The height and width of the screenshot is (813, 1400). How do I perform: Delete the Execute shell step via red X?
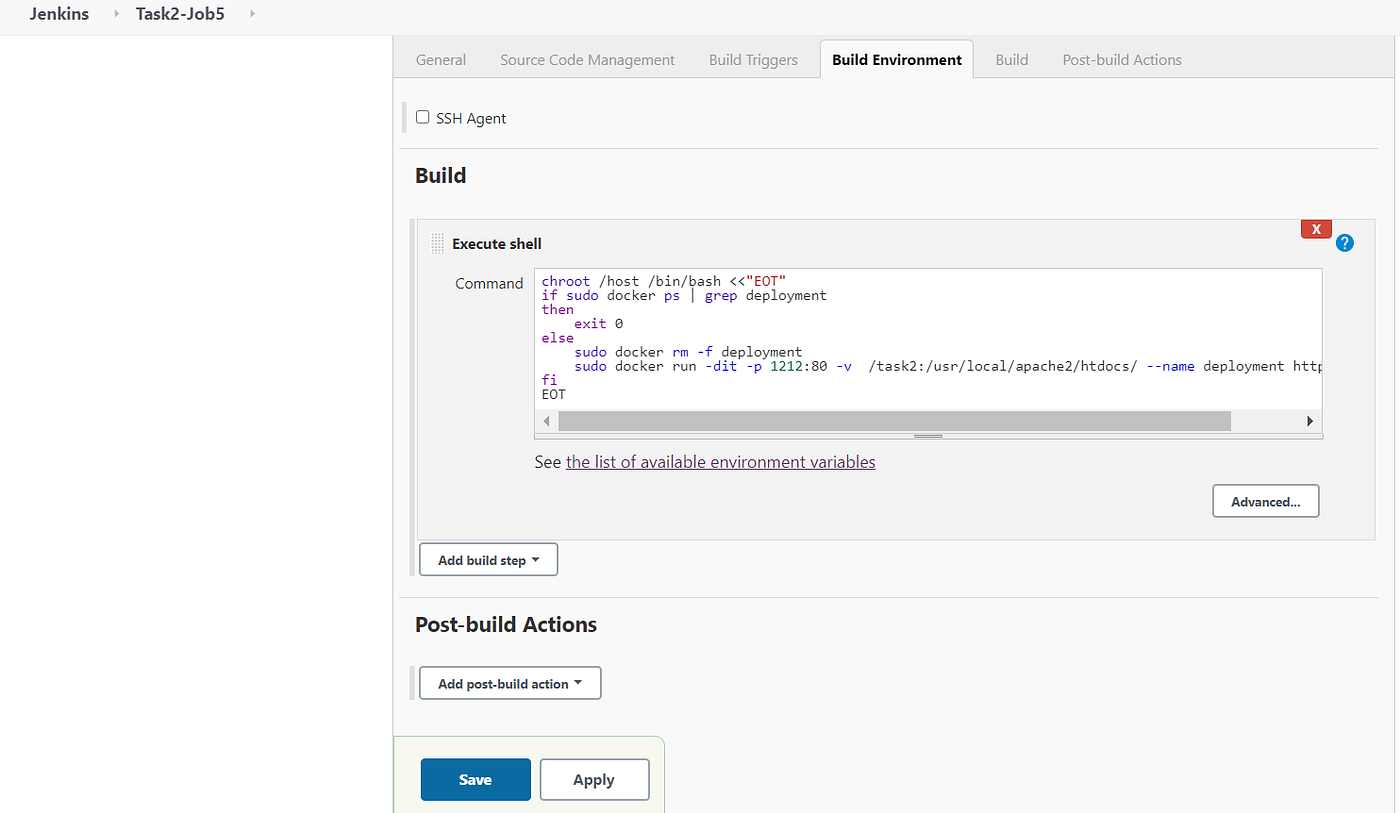pos(1316,228)
